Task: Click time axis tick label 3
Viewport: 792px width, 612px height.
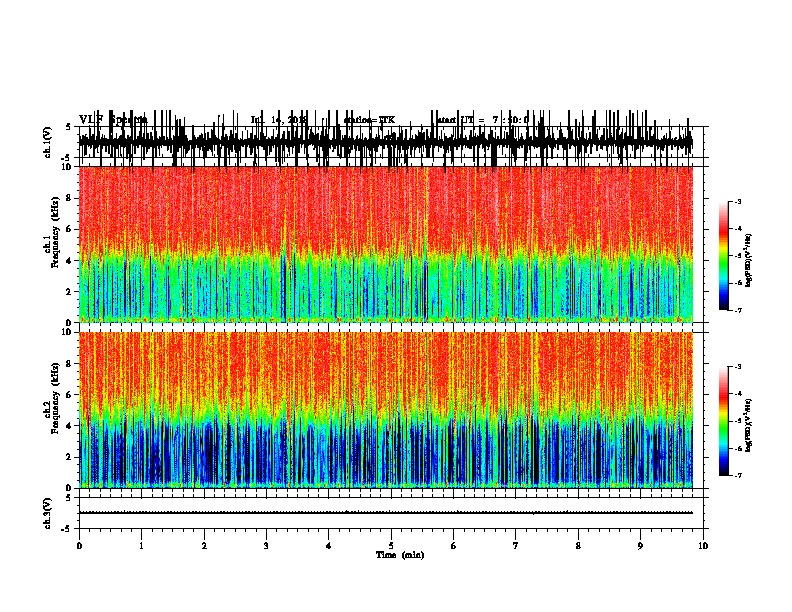Action: coord(266,546)
